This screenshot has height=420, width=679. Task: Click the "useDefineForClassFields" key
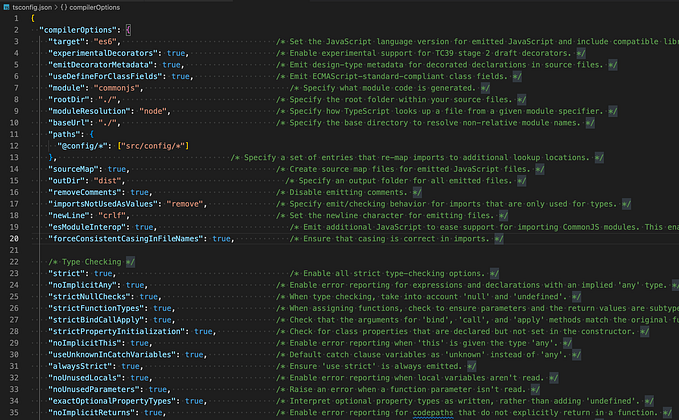click(105, 76)
